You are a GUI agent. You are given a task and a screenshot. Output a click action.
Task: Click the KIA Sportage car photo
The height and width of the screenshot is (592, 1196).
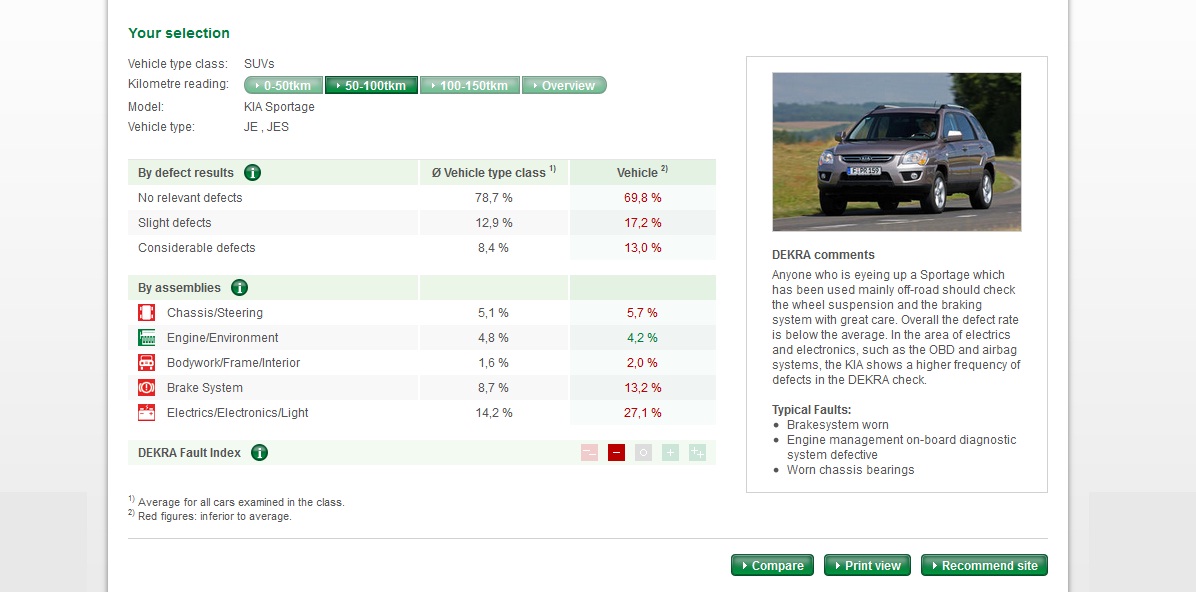point(896,152)
